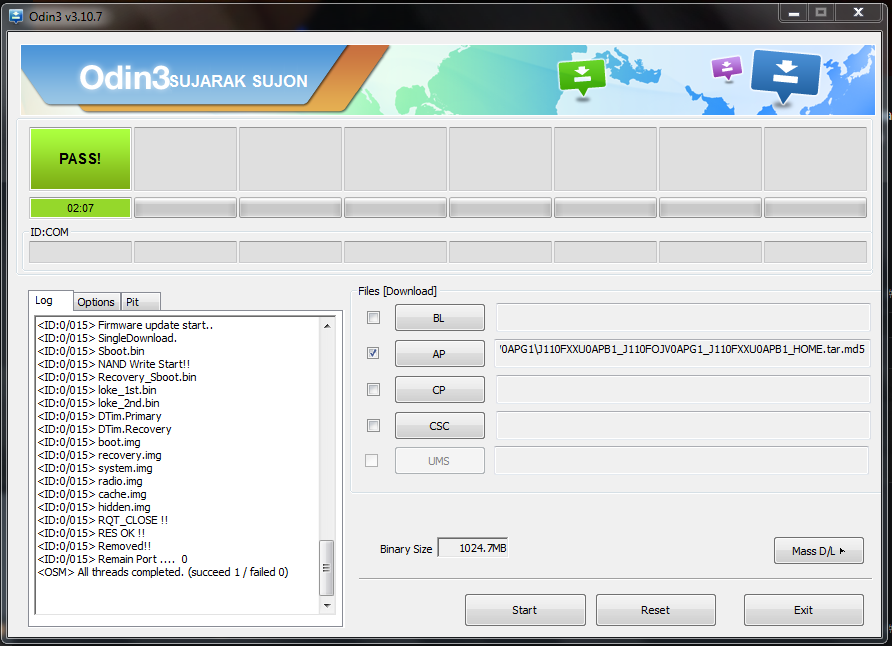Click the log scroll down arrow

pyautogui.click(x=326, y=605)
